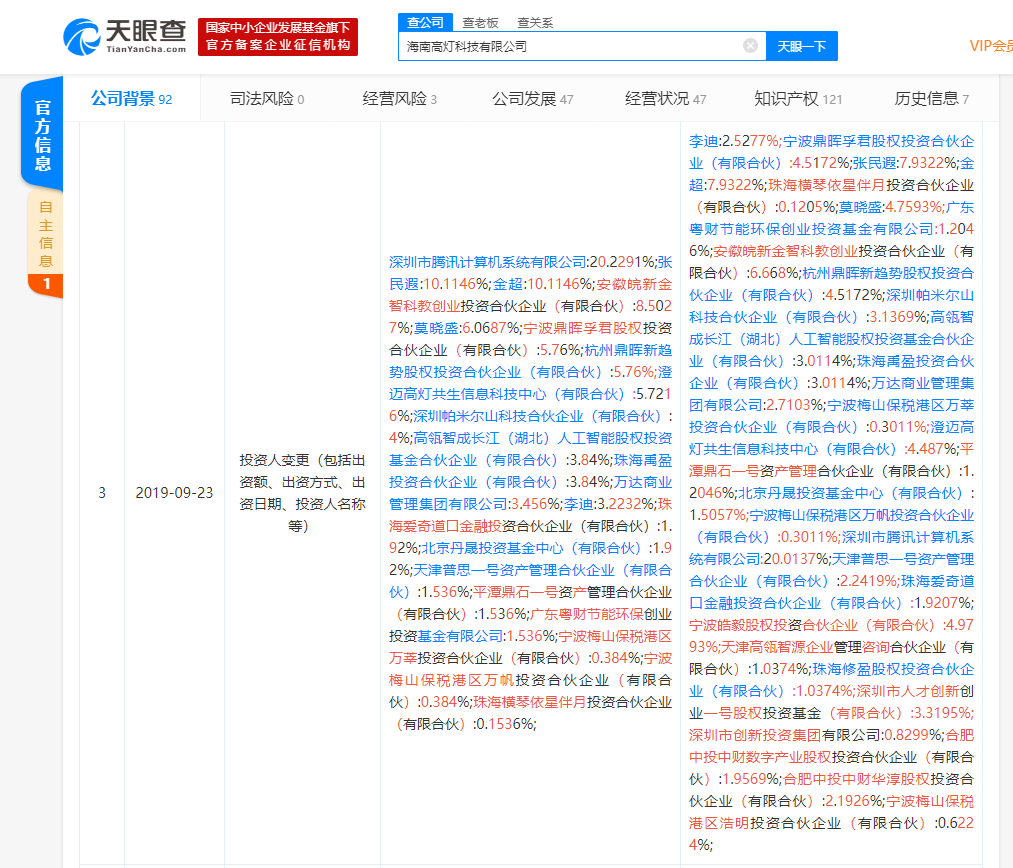Screen dimensions: 1013x868
Task: Select the 投资人变更 change item cell
Action: coord(302,493)
